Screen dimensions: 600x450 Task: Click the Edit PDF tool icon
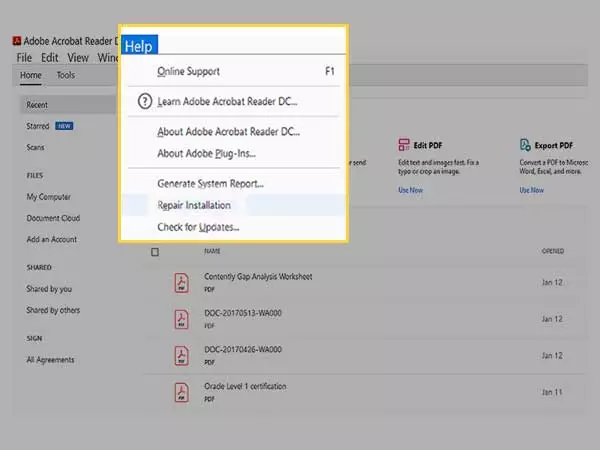[404, 145]
